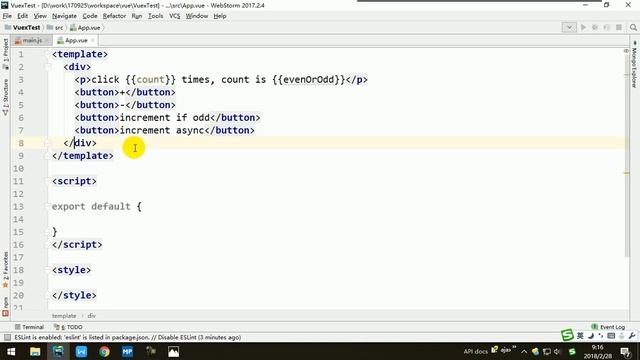Collapse the template tag at line 1
Screen dimensions: 640x360
click(47, 54)
